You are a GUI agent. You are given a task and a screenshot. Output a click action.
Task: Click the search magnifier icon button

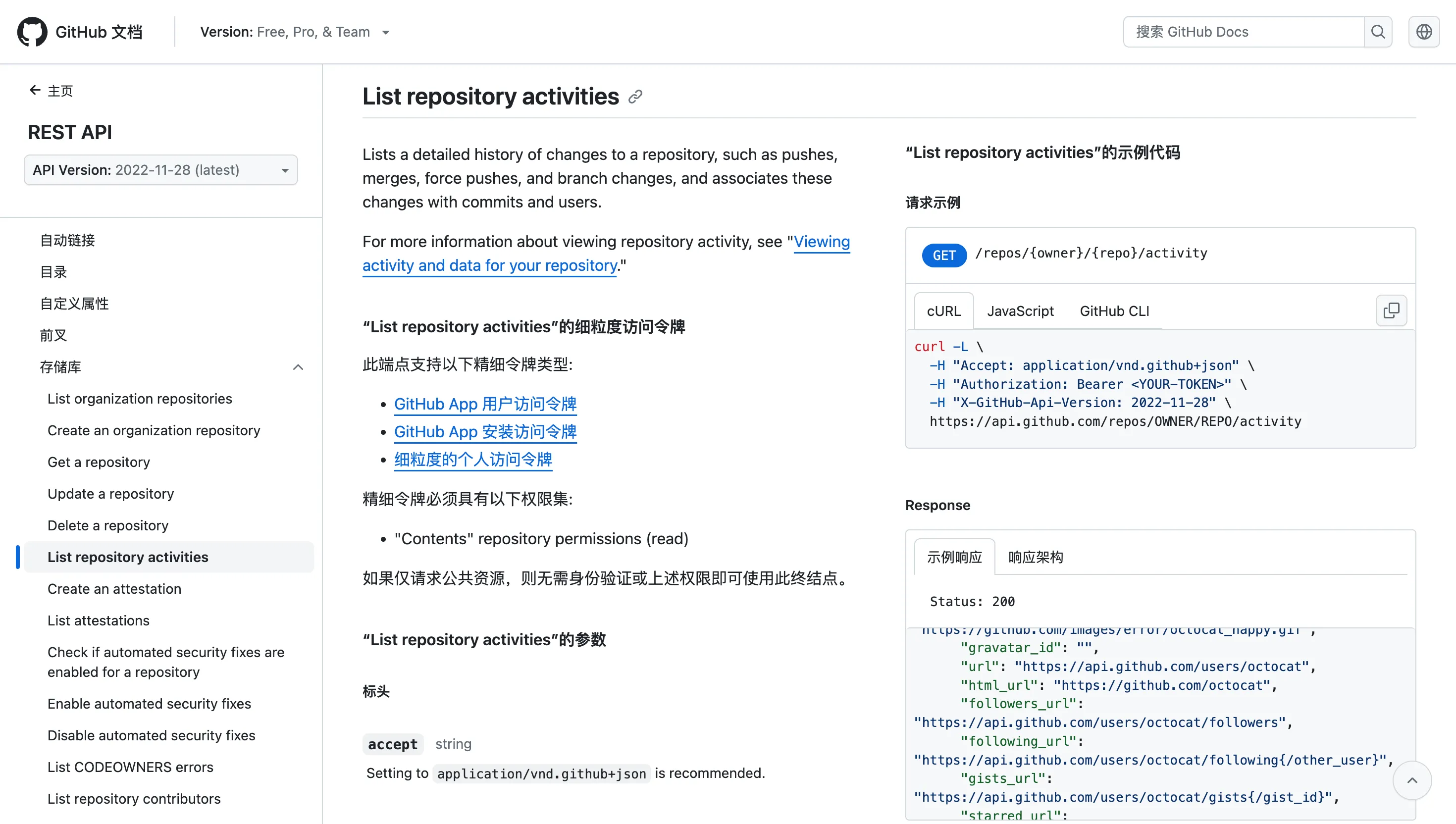click(x=1378, y=32)
